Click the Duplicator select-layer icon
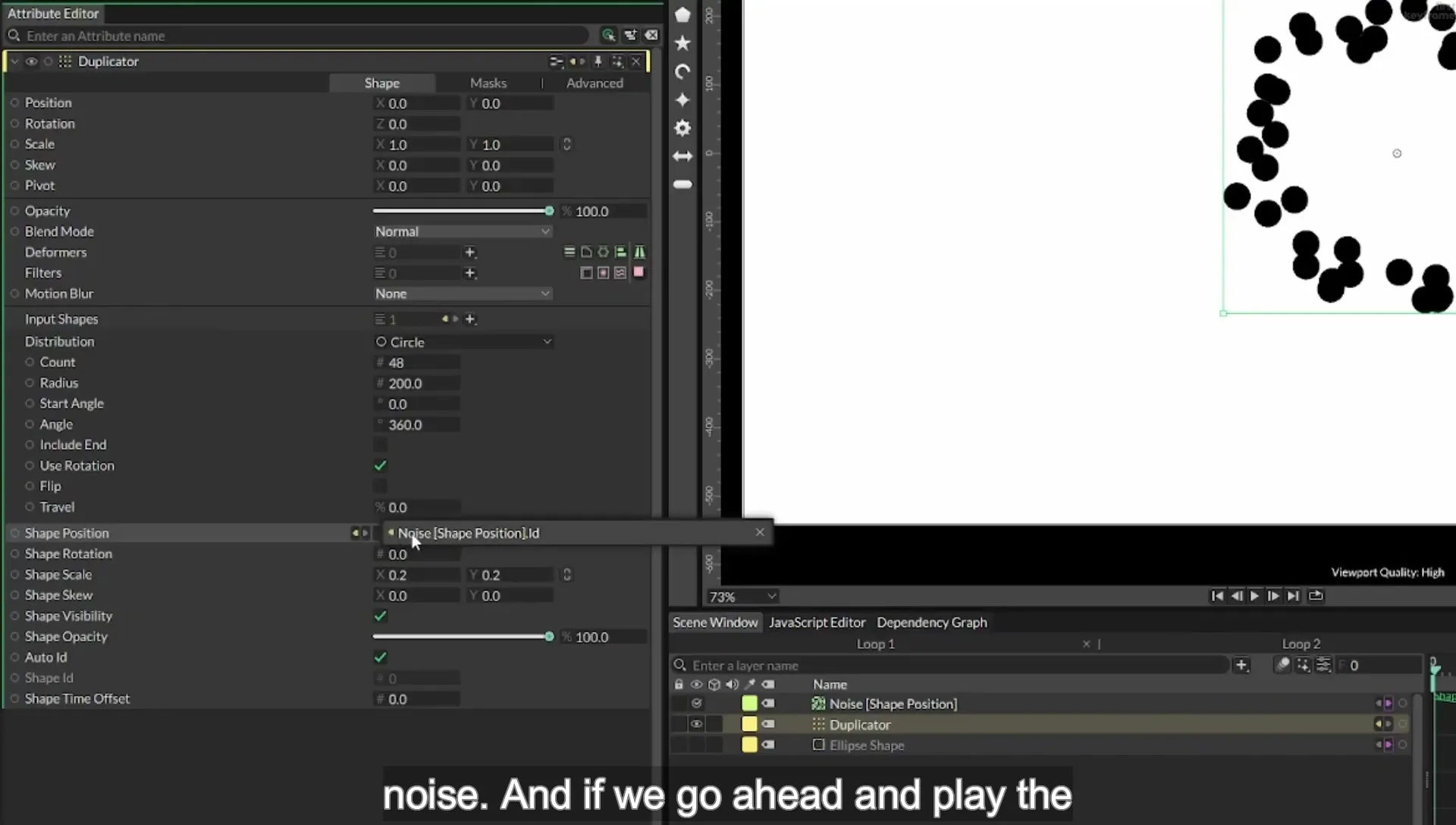 point(617,61)
